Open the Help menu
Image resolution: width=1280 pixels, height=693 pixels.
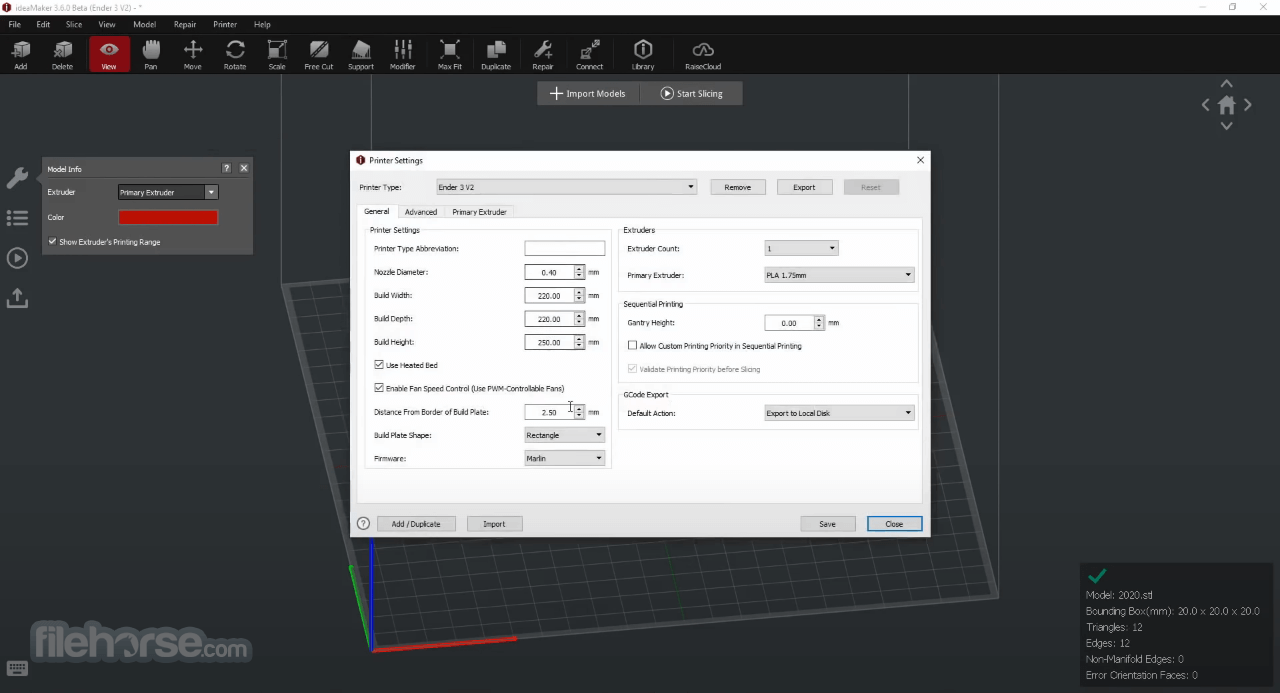pos(262,24)
